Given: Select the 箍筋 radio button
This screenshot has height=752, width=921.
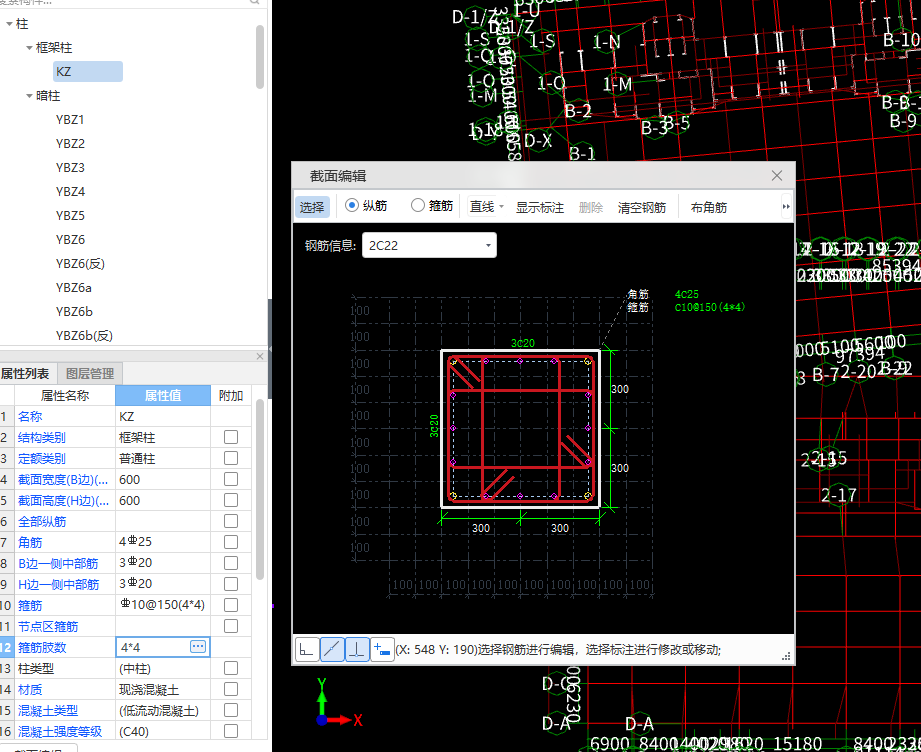Looking at the screenshot, I should [x=418, y=205].
